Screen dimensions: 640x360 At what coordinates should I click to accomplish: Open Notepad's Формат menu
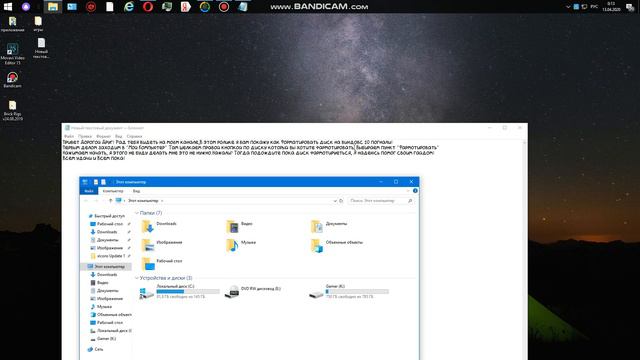[104, 136]
